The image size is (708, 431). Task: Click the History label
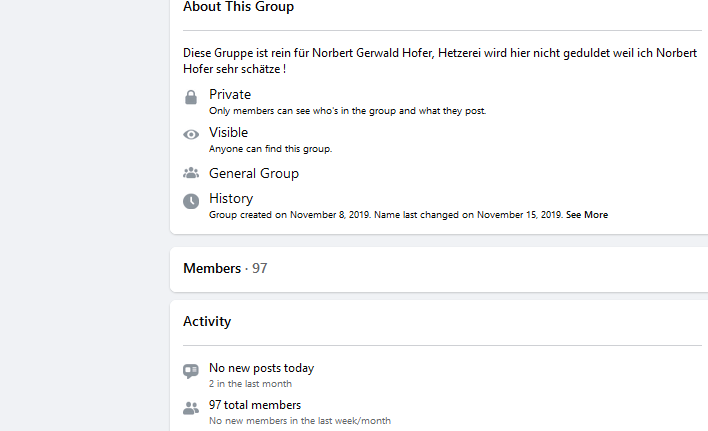pyautogui.click(x=231, y=199)
